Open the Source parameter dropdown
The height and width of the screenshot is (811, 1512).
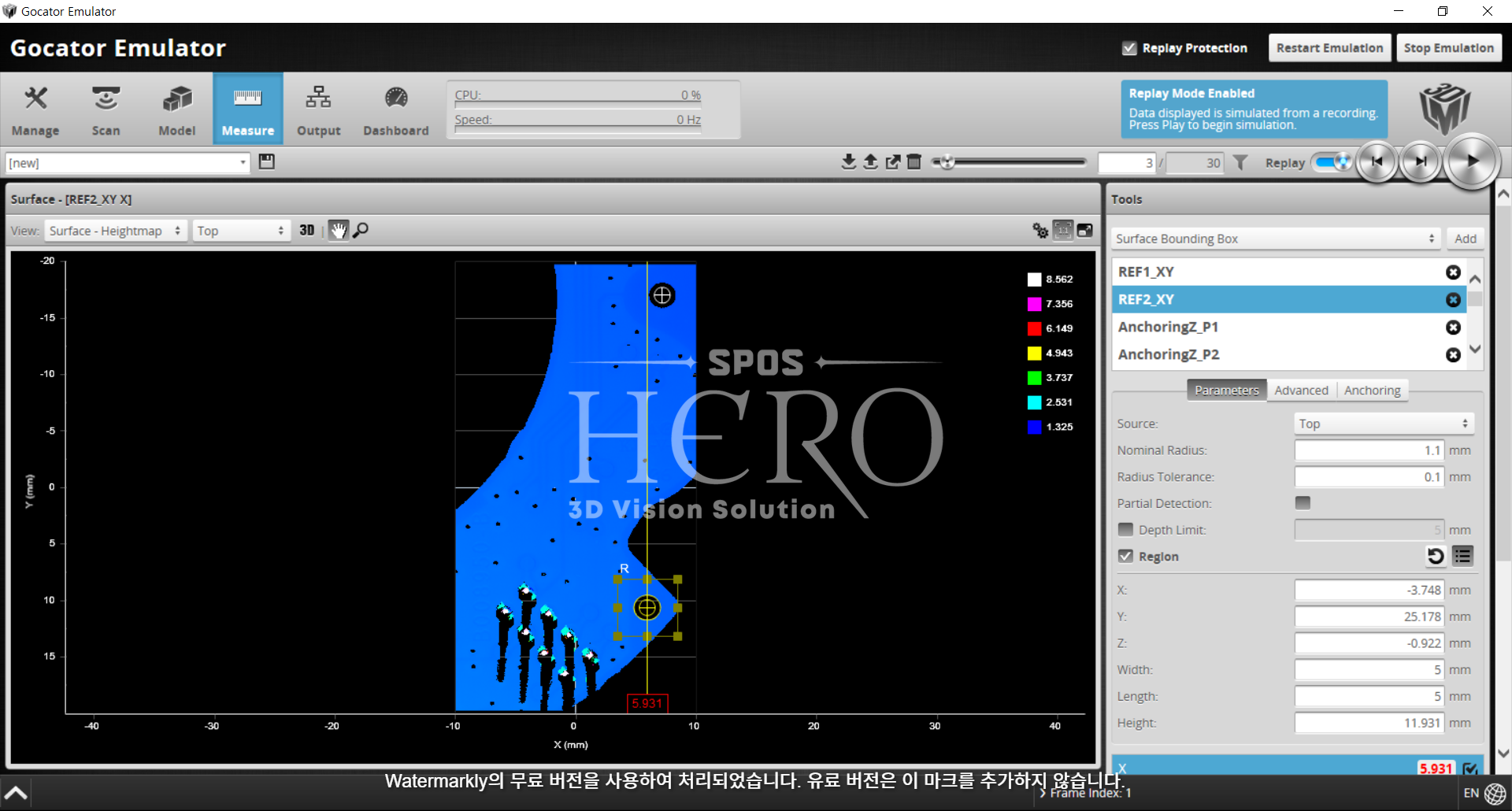click(x=1384, y=424)
